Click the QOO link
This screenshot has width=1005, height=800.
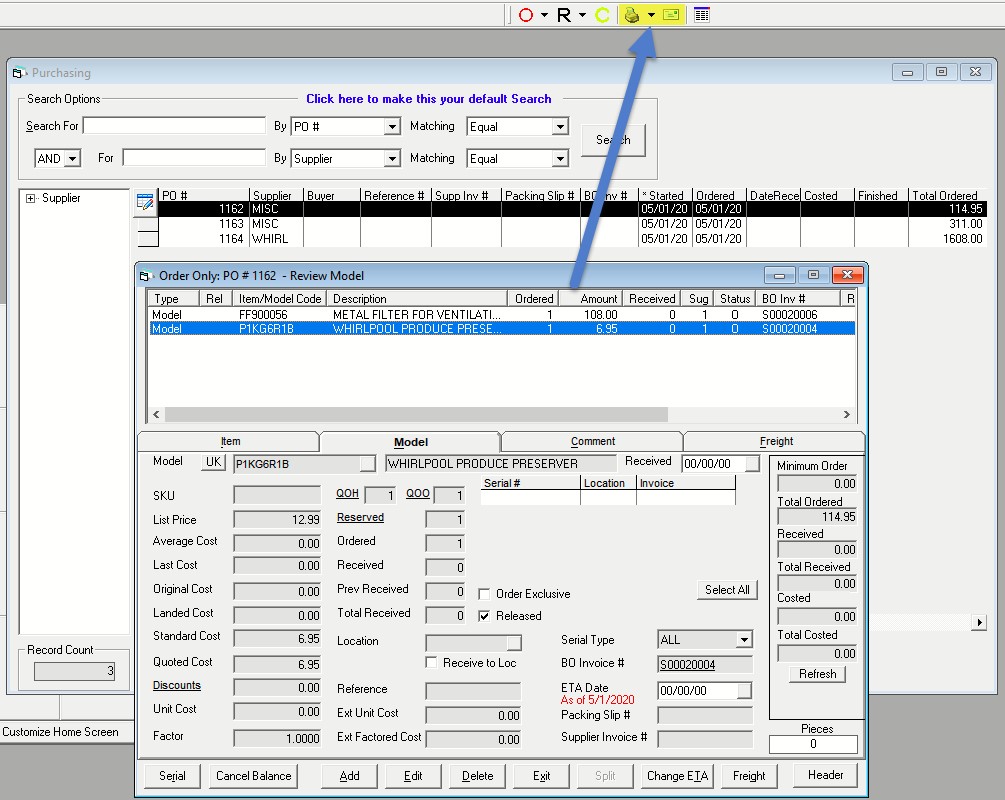point(417,494)
